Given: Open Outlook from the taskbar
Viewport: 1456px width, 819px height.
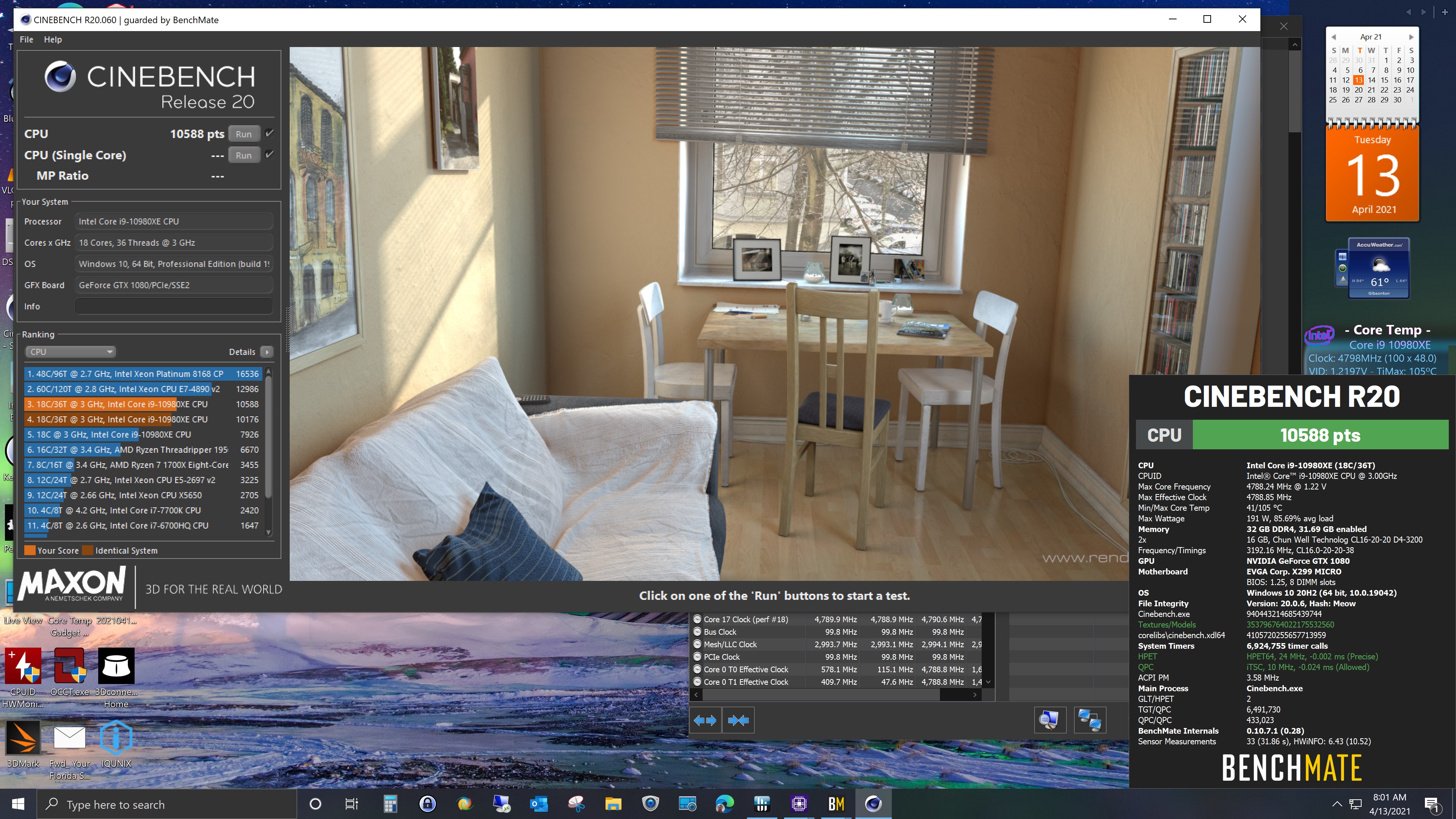Looking at the screenshot, I should tap(539, 804).
